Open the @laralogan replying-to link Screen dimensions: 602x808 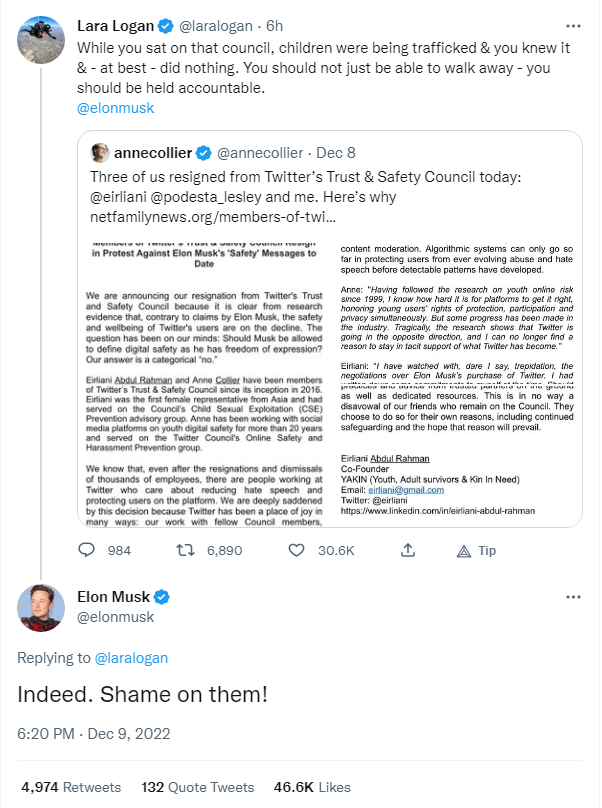click(x=133, y=657)
